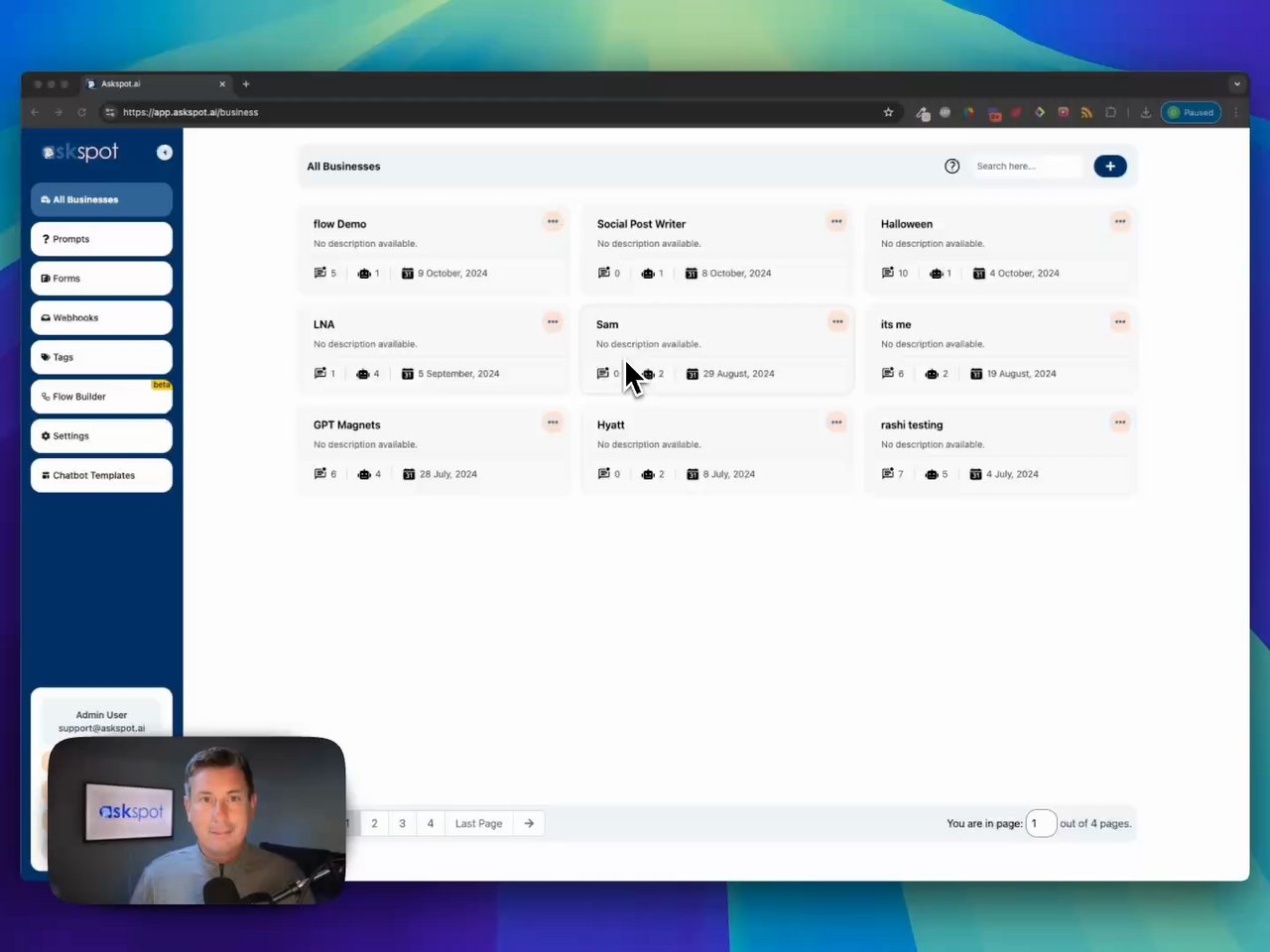
Task: Click bot icon on flow Demo card
Action: (364, 274)
